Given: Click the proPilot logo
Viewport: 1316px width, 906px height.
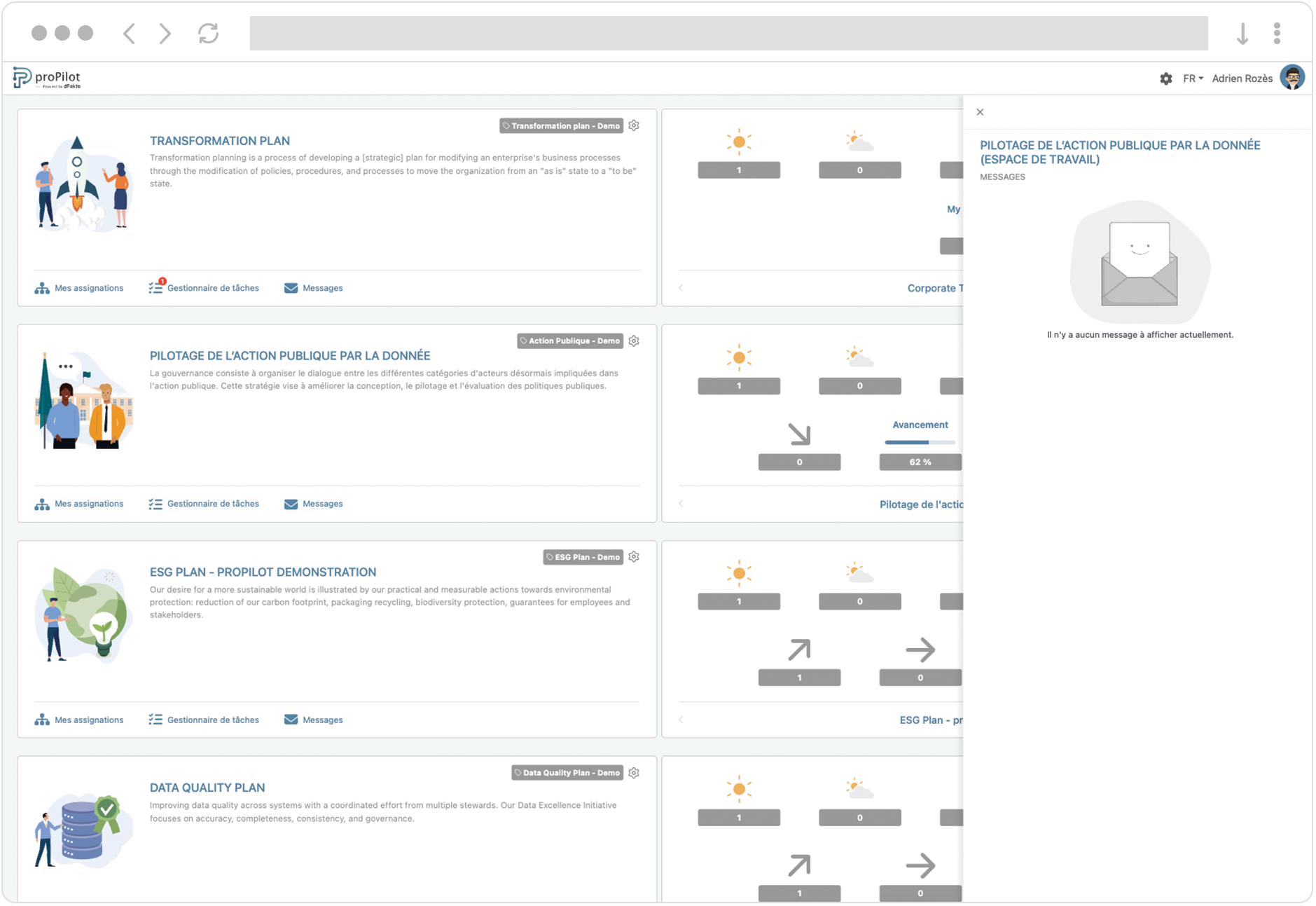Looking at the screenshot, I should pos(48,78).
